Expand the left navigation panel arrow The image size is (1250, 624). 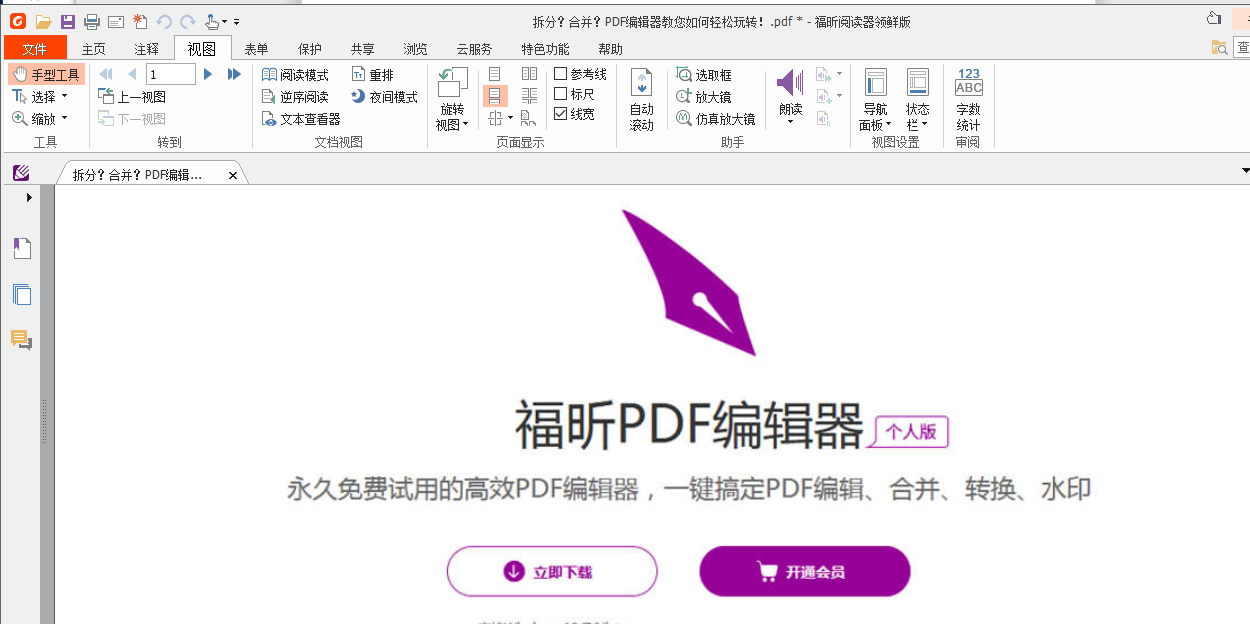pos(29,198)
